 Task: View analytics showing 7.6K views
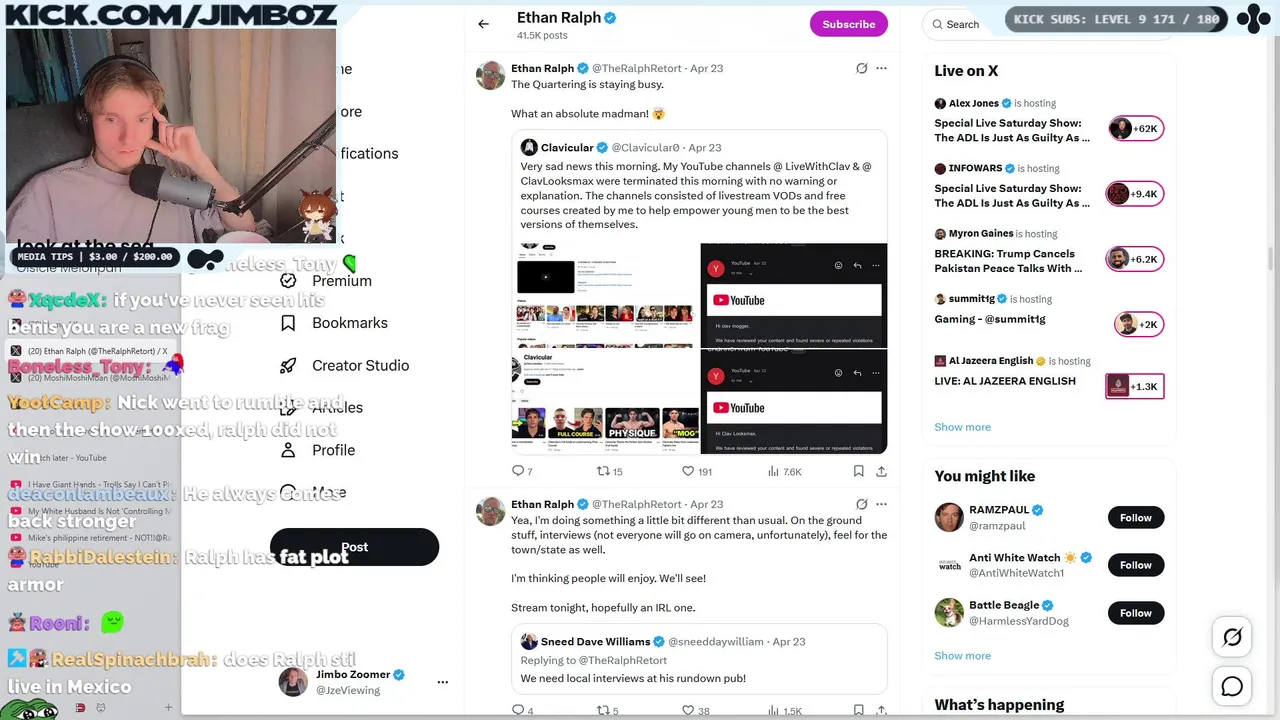coord(785,471)
